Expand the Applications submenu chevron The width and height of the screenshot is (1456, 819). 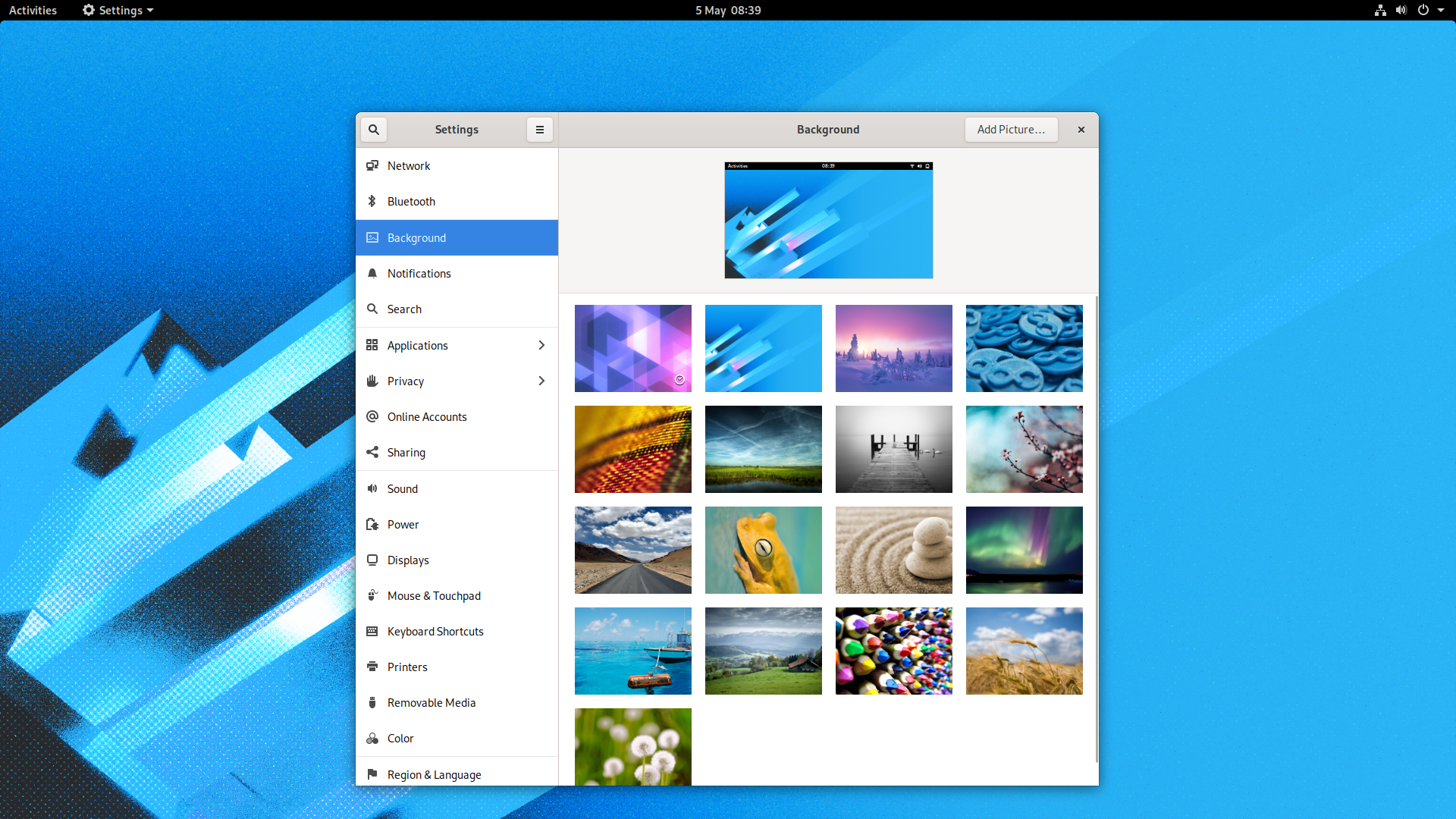point(541,346)
